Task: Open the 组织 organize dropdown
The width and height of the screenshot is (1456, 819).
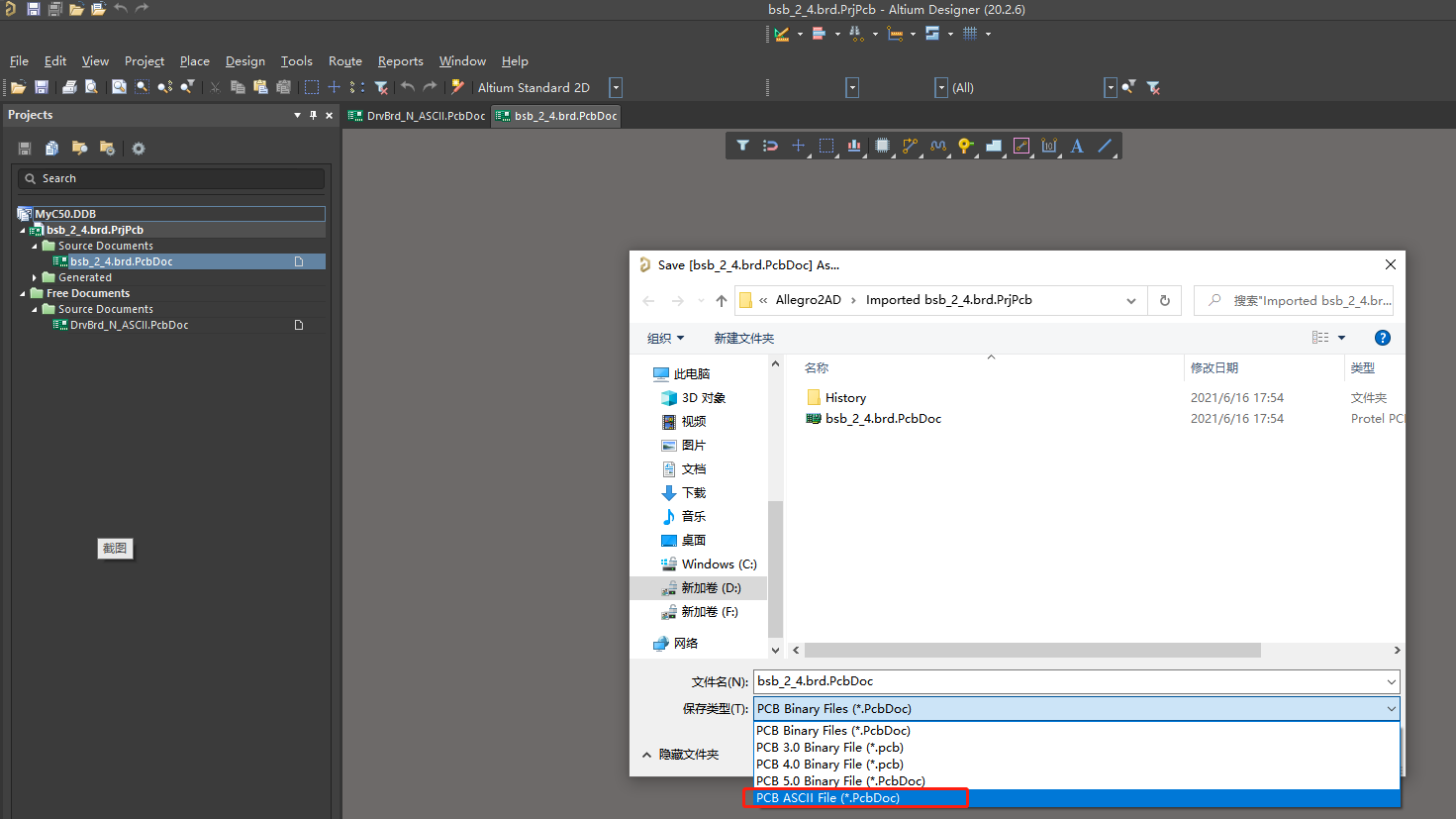Action: 665,338
